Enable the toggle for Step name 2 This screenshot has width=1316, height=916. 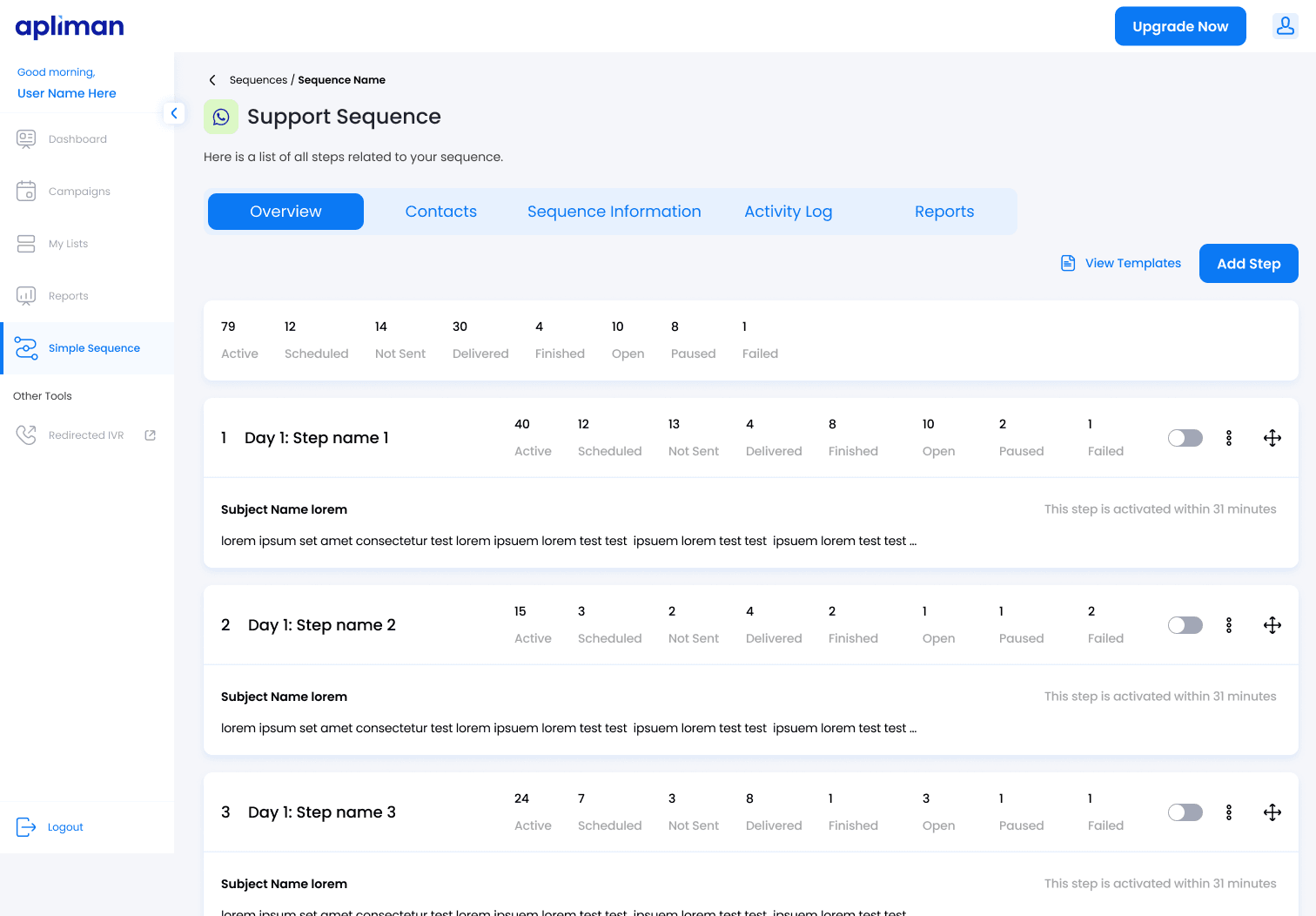point(1185,625)
